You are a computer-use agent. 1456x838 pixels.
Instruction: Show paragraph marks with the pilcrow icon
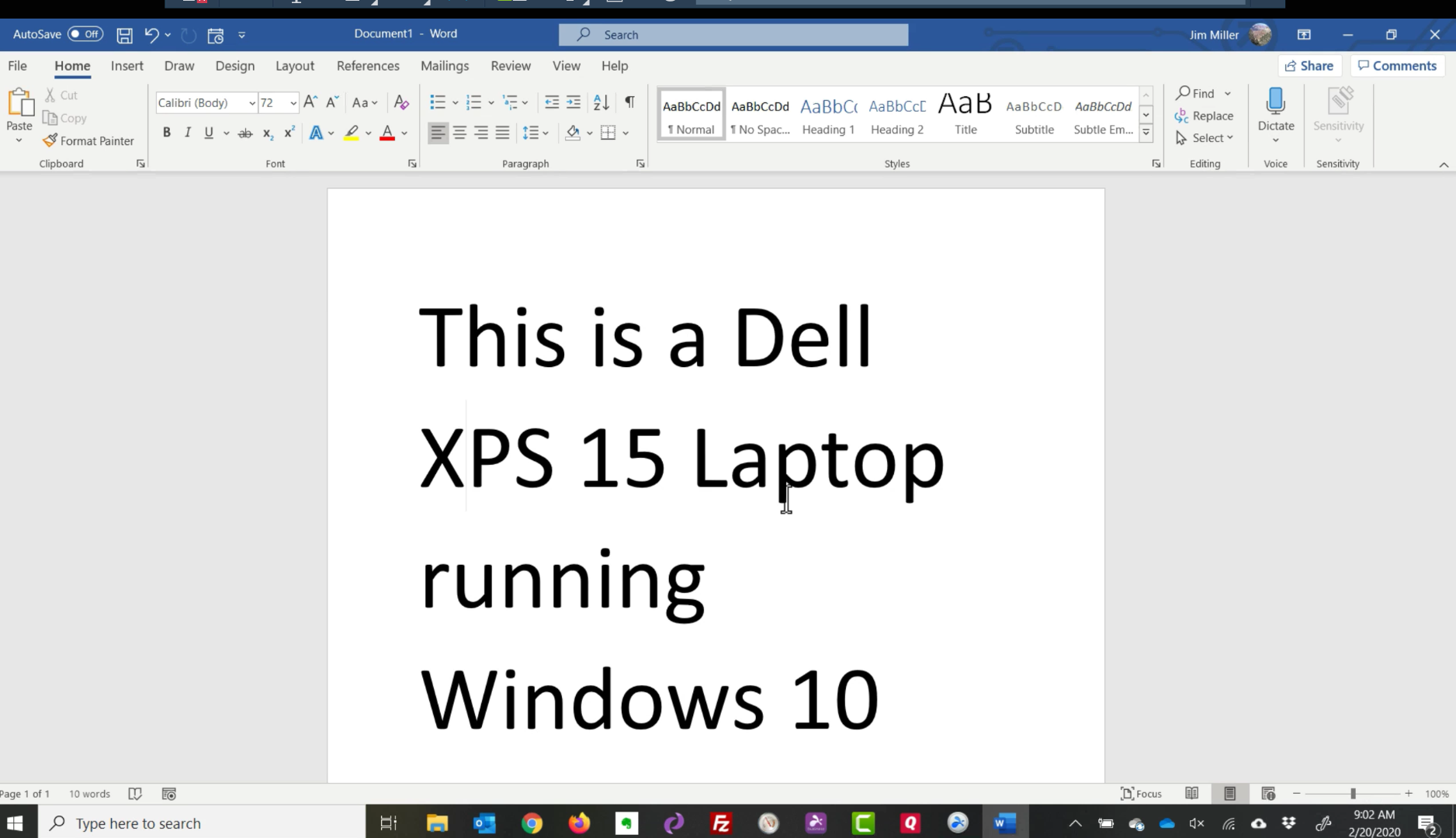tap(629, 102)
